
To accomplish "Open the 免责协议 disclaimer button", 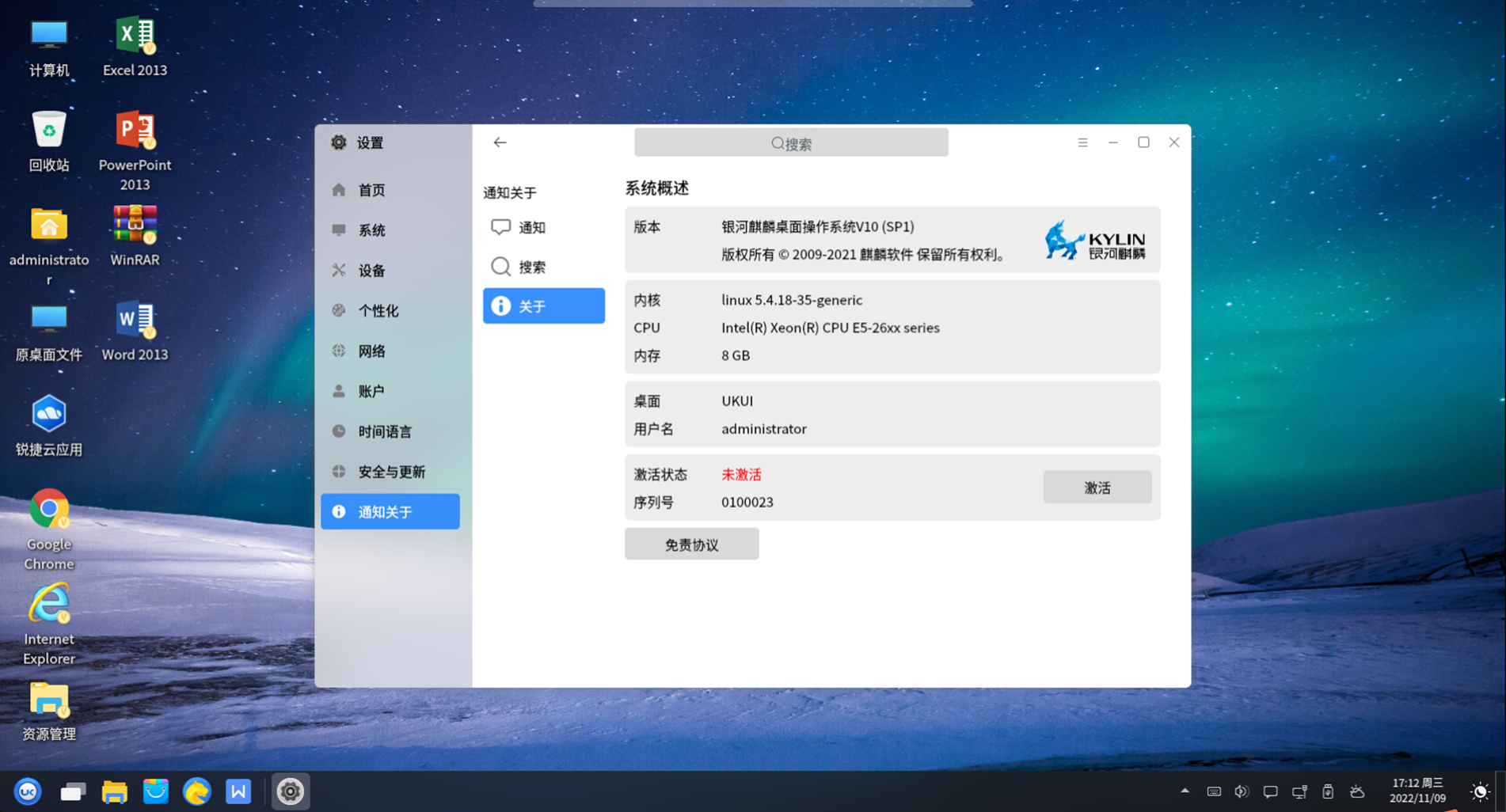I will (691, 544).
